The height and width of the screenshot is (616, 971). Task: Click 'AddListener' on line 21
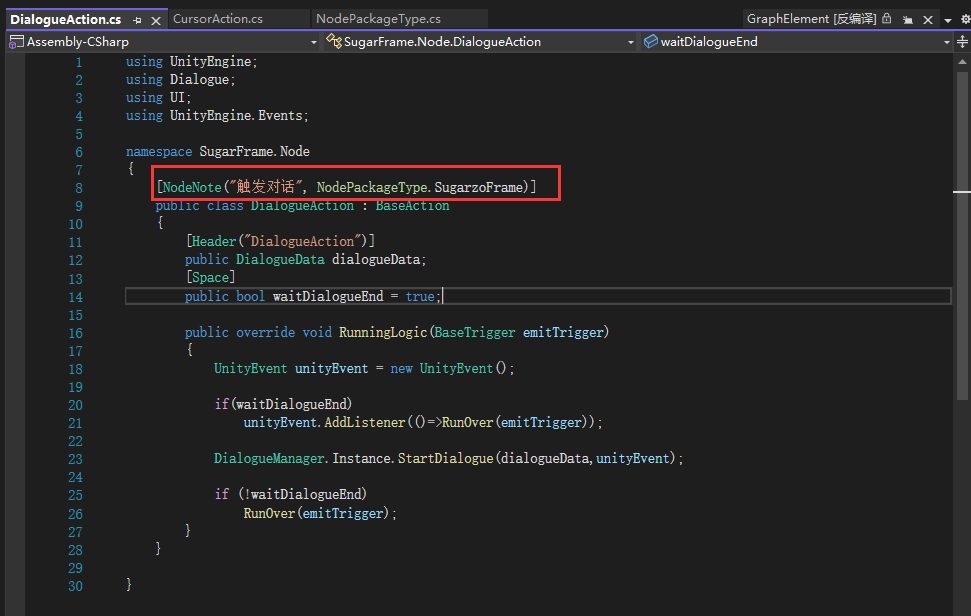coord(365,422)
